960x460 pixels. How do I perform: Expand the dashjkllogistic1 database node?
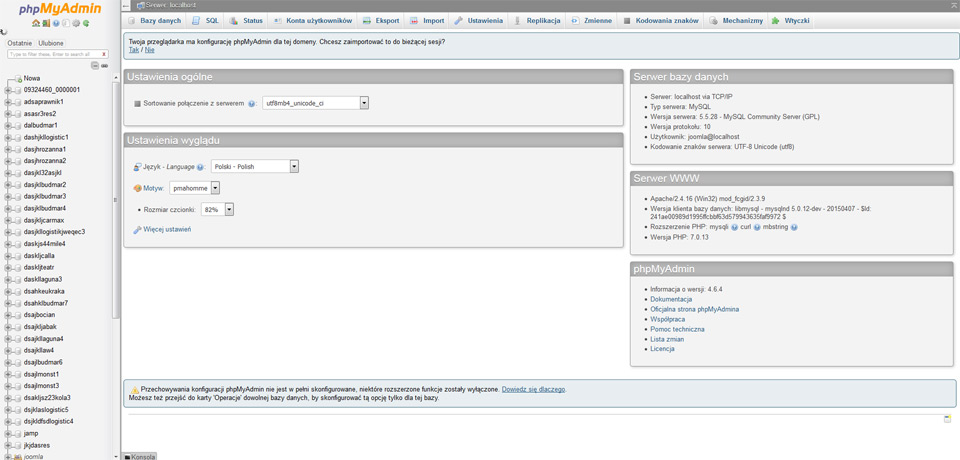click(8, 137)
